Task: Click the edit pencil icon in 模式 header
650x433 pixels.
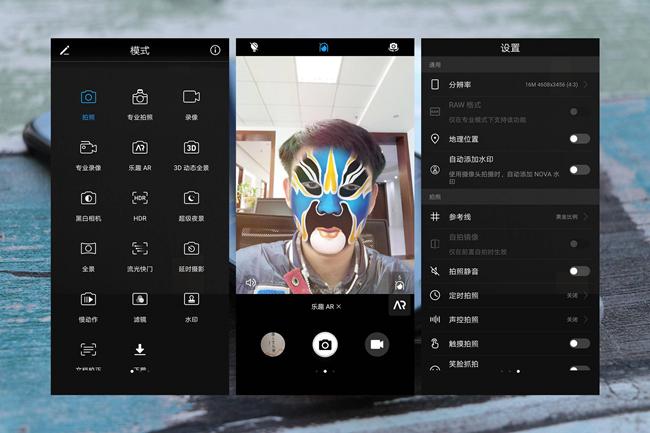Action: click(65, 51)
